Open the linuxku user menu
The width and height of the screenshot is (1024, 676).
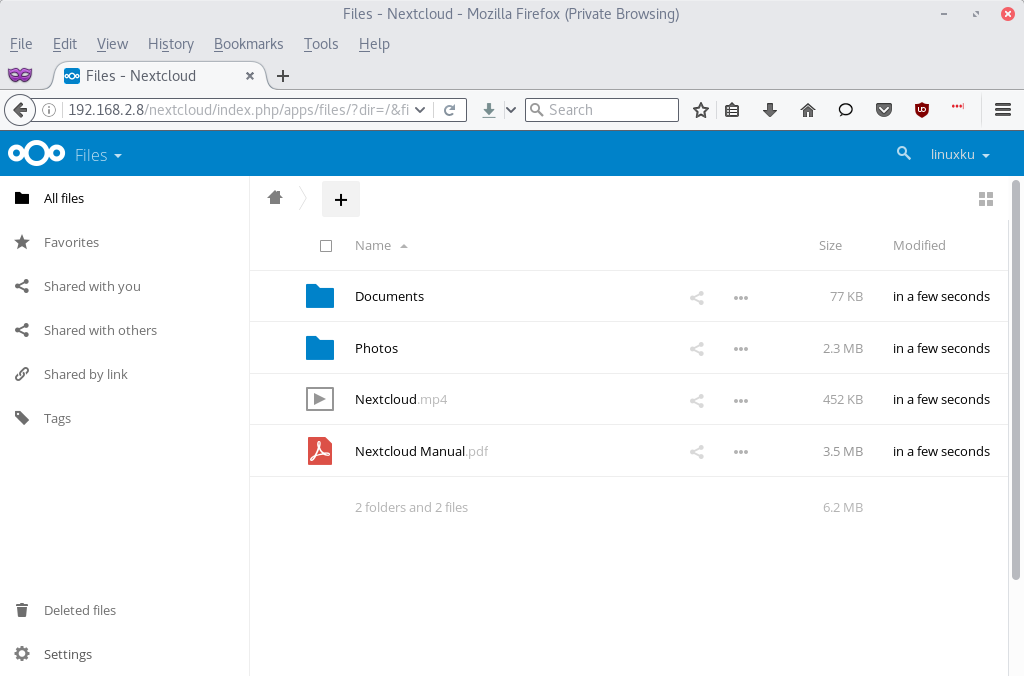point(960,155)
